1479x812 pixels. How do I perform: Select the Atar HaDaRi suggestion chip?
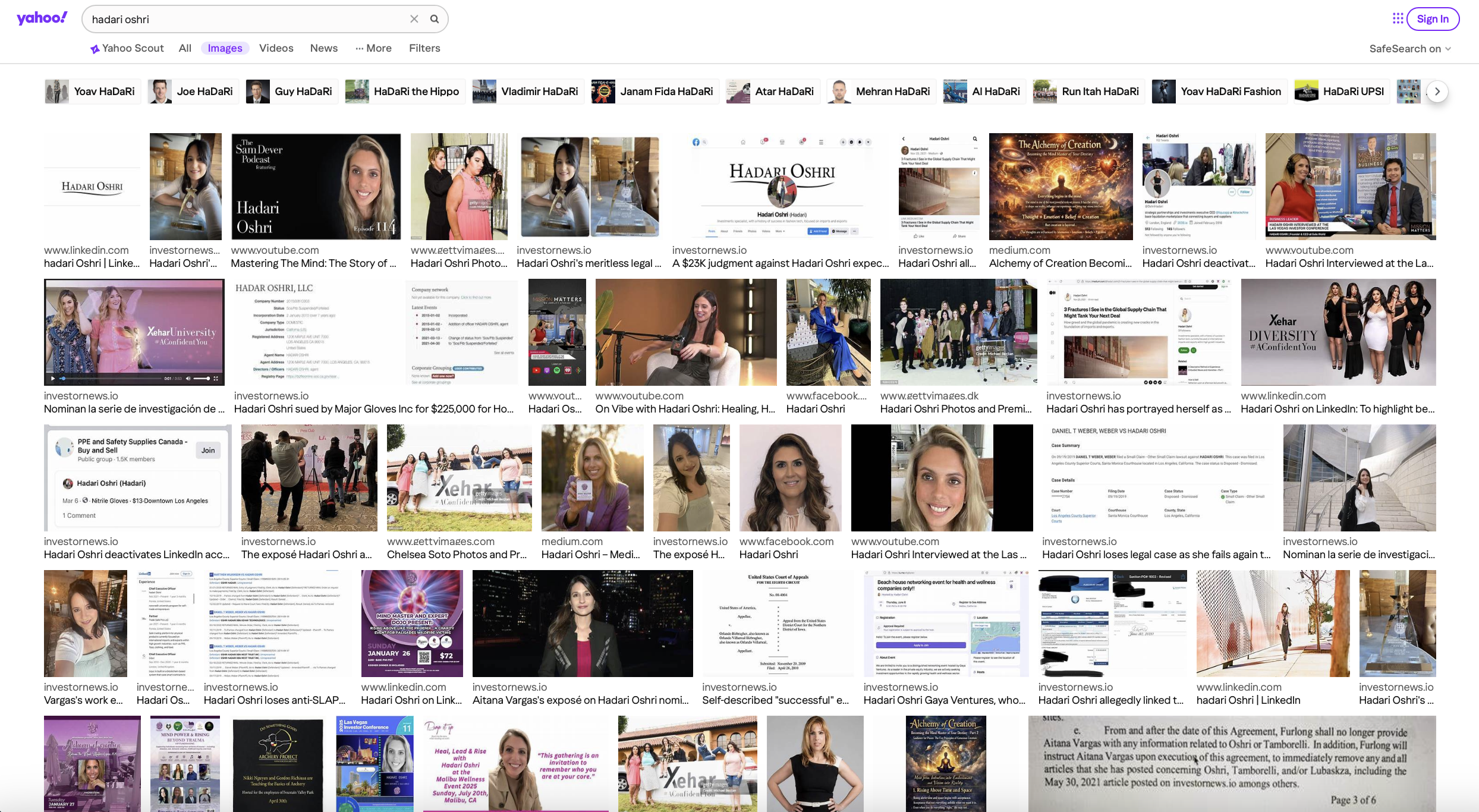coord(773,92)
